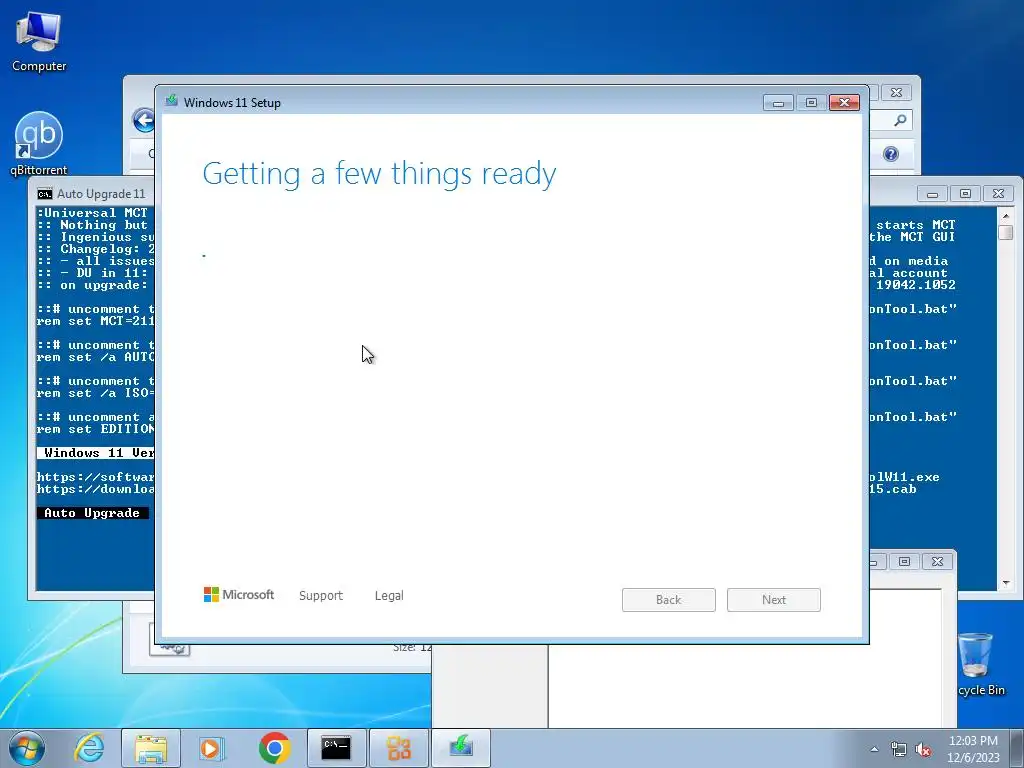
Task: Launch Internet Explorer from taskbar
Action: (x=89, y=748)
